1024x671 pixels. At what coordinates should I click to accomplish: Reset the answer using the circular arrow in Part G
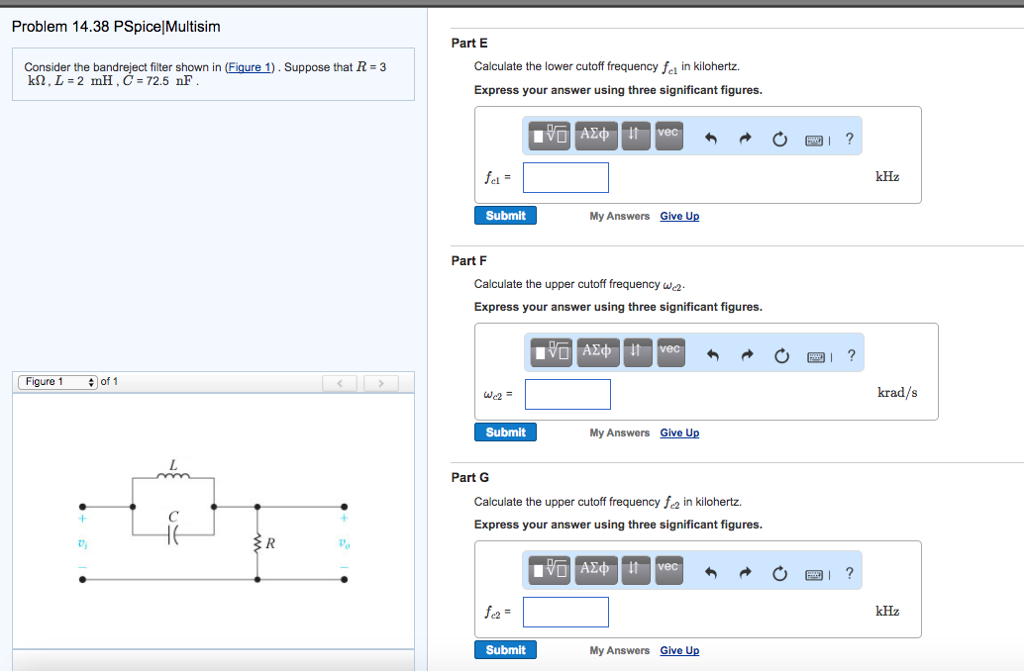click(x=780, y=573)
